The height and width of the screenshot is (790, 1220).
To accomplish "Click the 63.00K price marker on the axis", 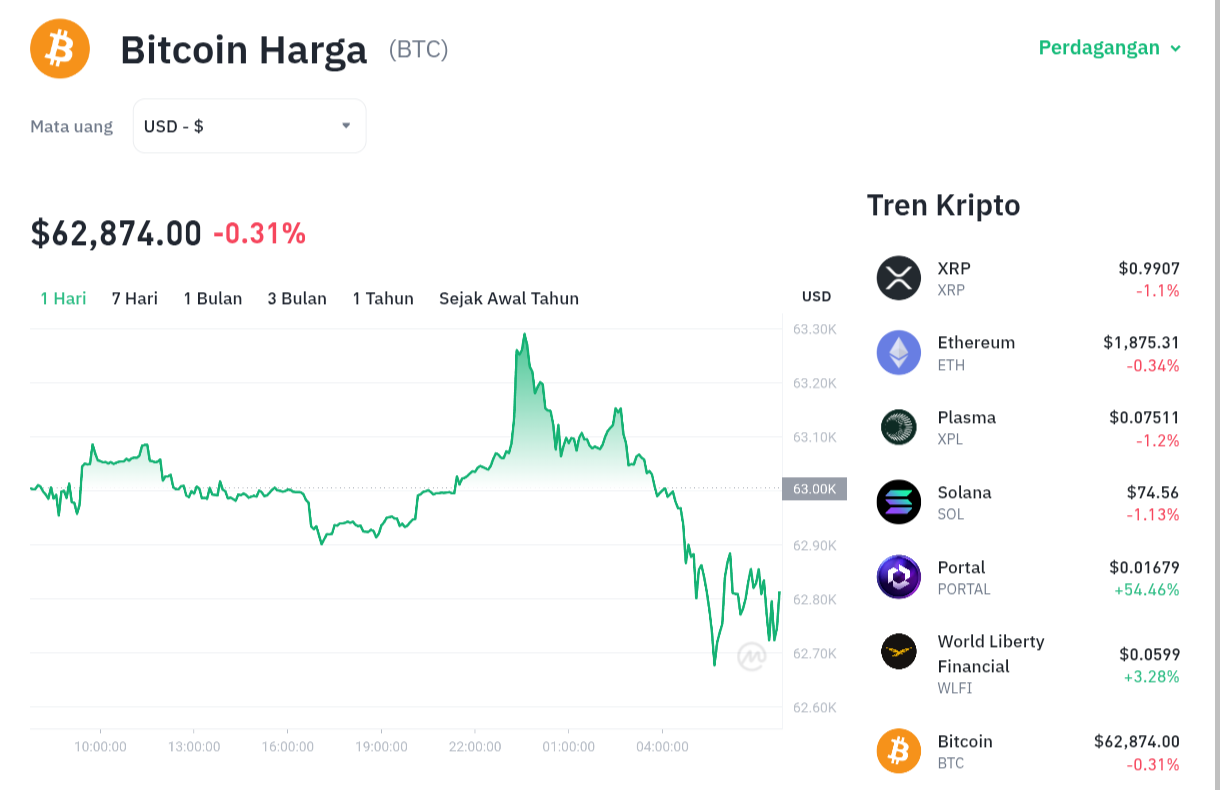I will [x=814, y=489].
